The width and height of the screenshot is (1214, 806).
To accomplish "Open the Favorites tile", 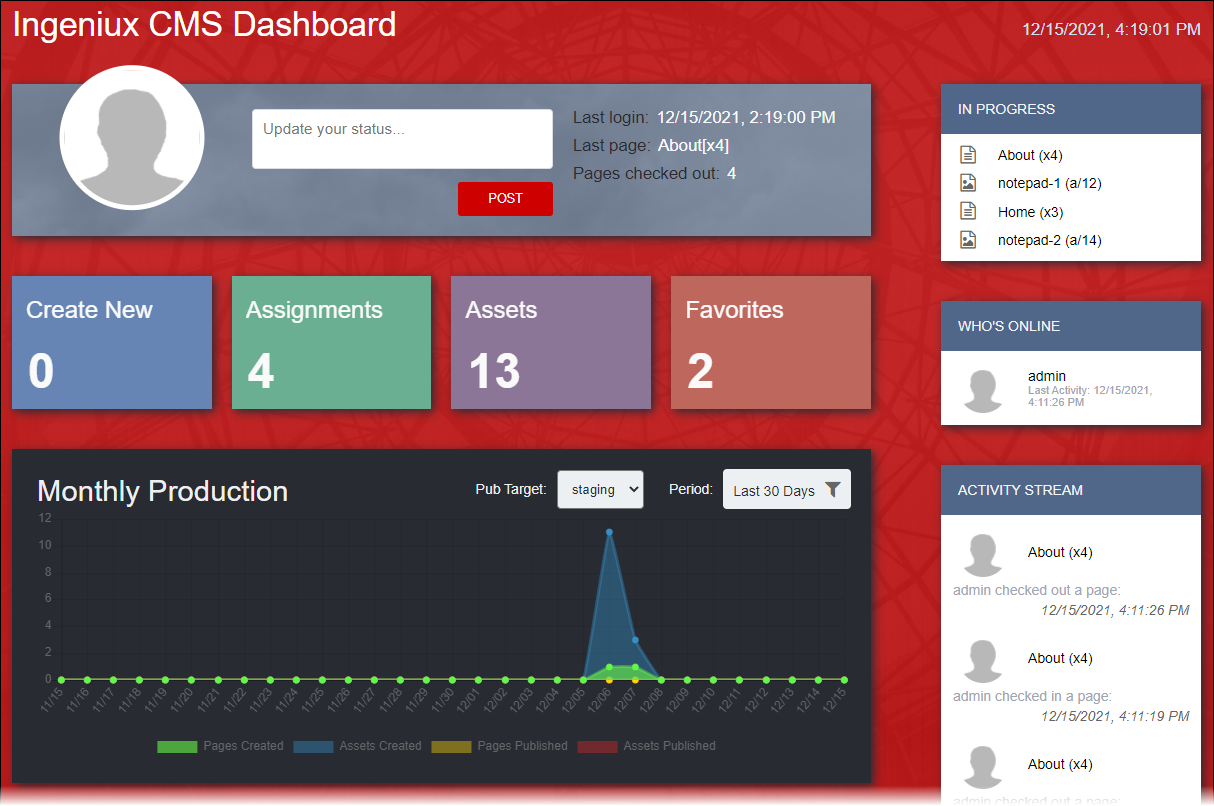I will pos(771,342).
